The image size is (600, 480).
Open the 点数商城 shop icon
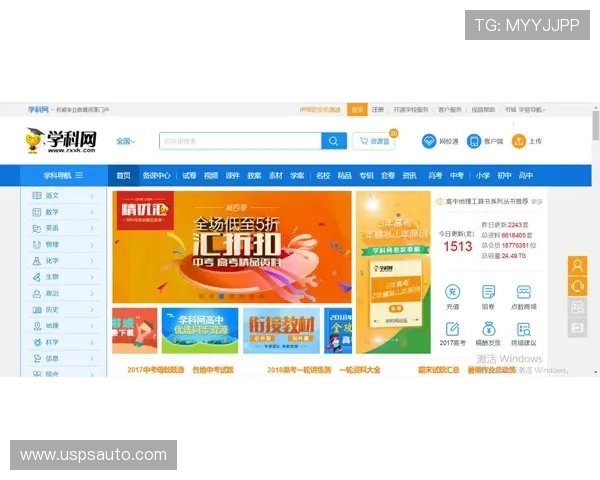tap(523, 292)
